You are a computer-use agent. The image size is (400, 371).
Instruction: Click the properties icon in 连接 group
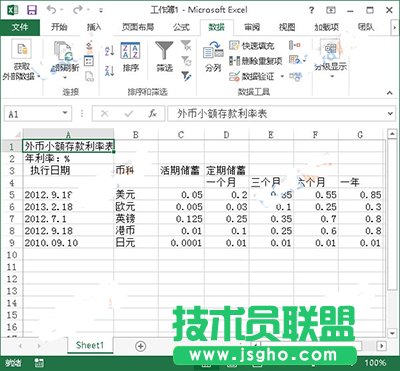89,61
